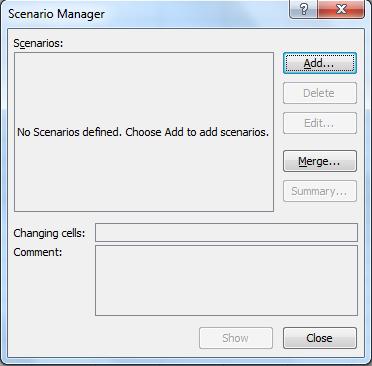
Task: Click the disabled Summary... button
Action: tap(320, 191)
